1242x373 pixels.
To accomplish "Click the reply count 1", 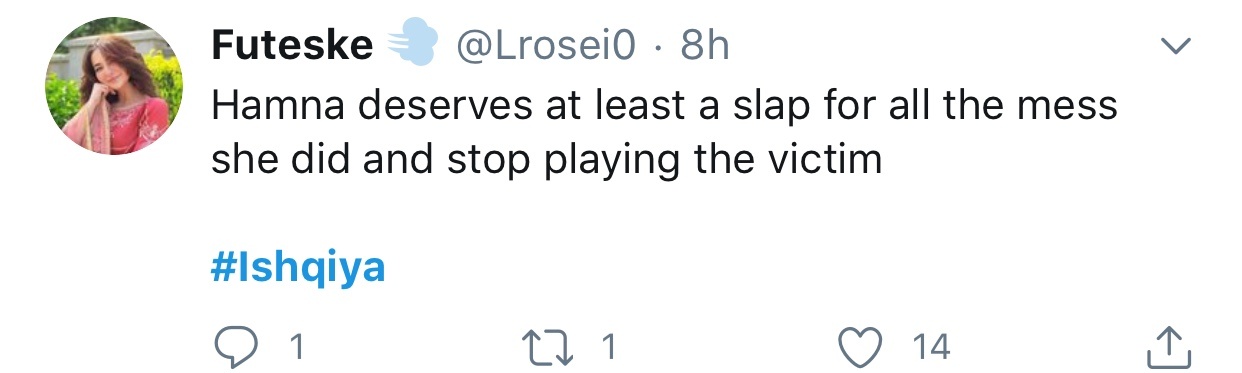I will tap(296, 347).
